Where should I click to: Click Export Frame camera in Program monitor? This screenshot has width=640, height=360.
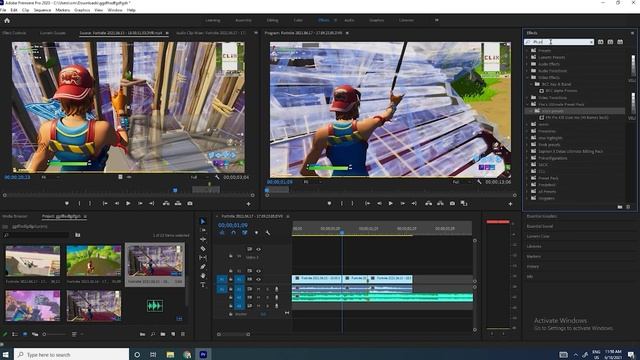(452, 203)
